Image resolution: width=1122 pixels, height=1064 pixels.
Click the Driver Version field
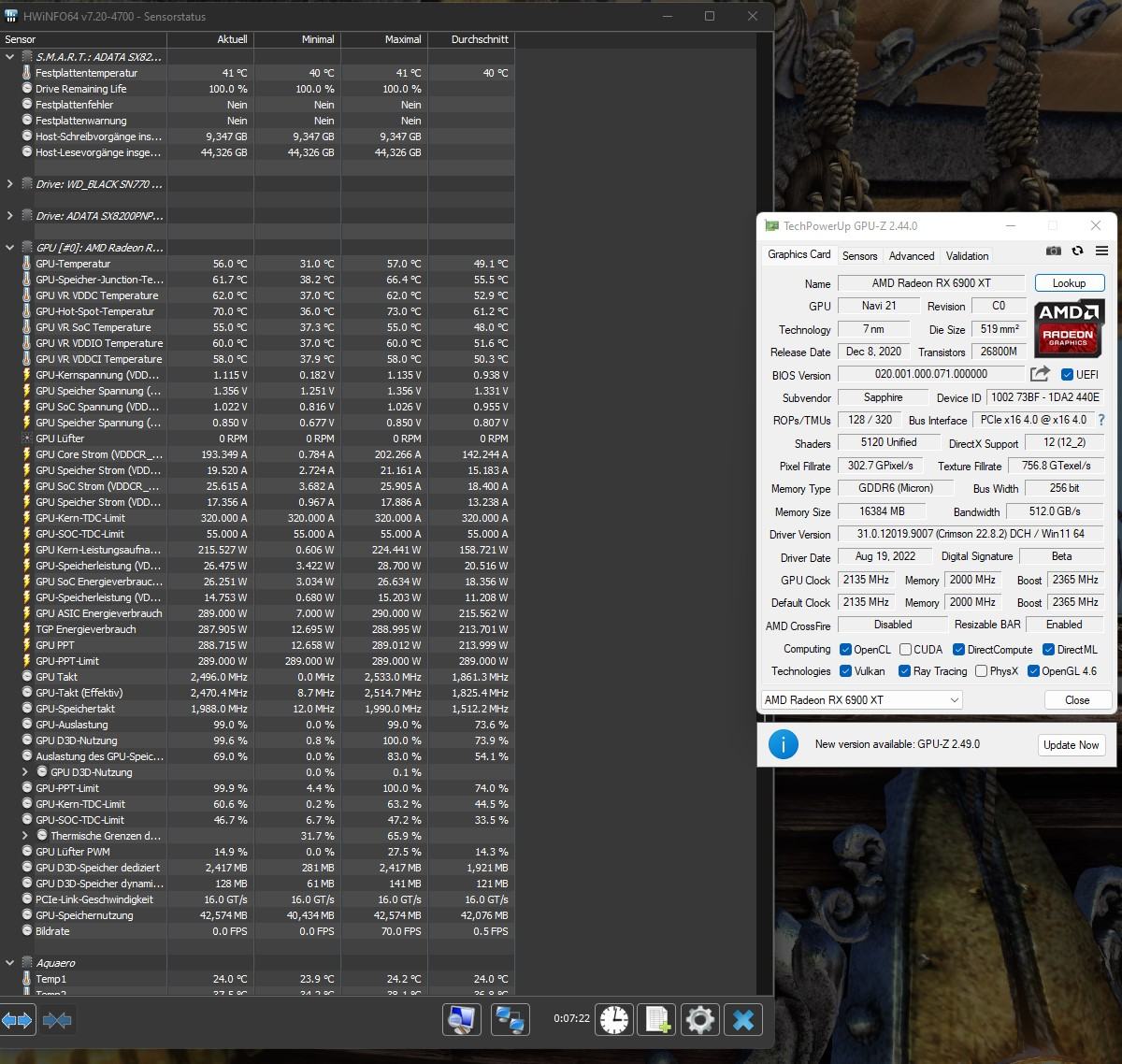[x=971, y=534]
